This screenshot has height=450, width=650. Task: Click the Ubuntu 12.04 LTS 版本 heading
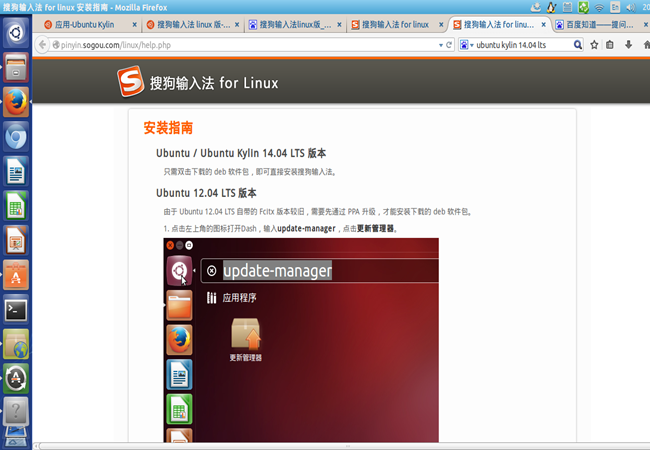[206, 193]
